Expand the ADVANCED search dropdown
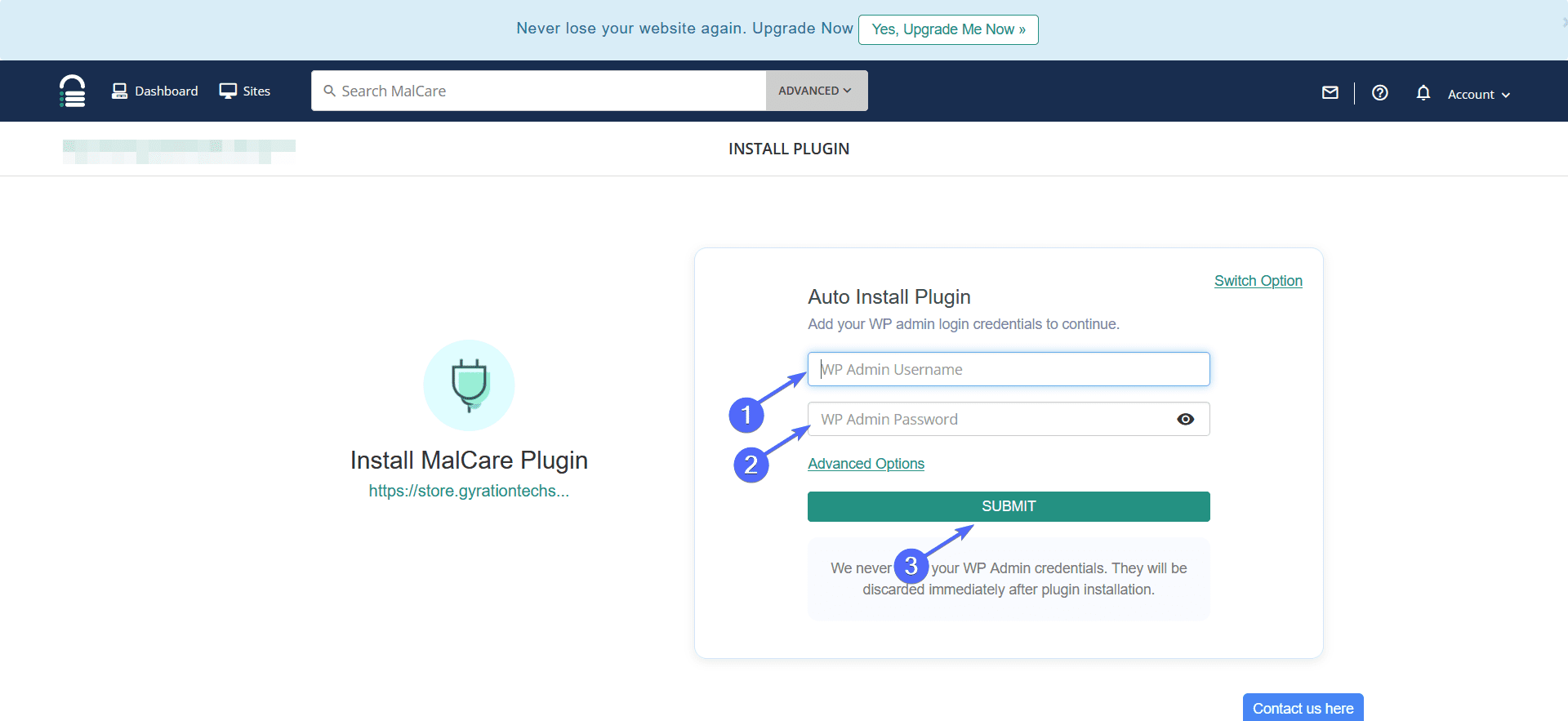Image resolution: width=1568 pixels, height=721 pixels. 816,91
